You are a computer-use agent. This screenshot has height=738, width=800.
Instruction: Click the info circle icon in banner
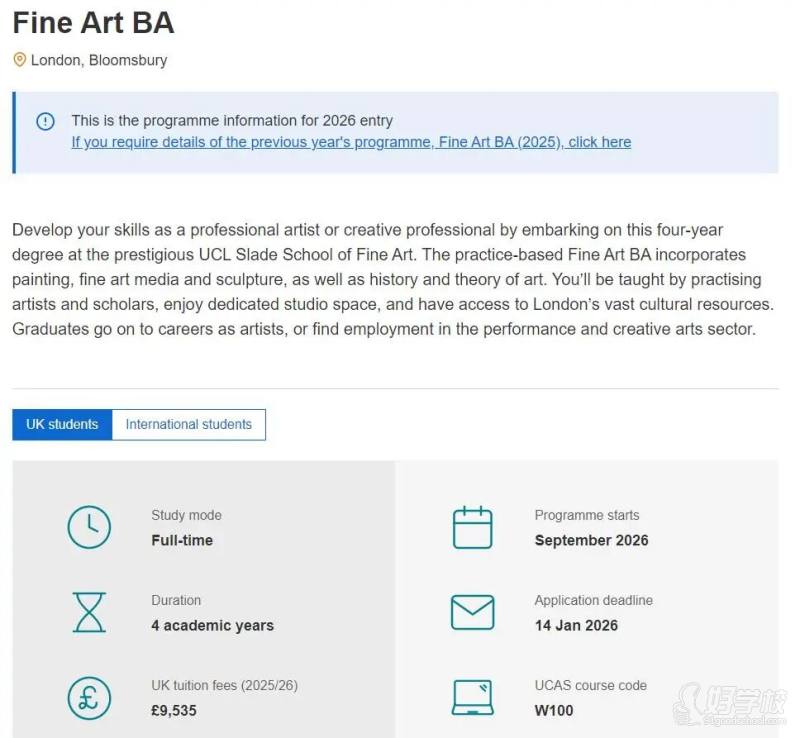coord(45,122)
